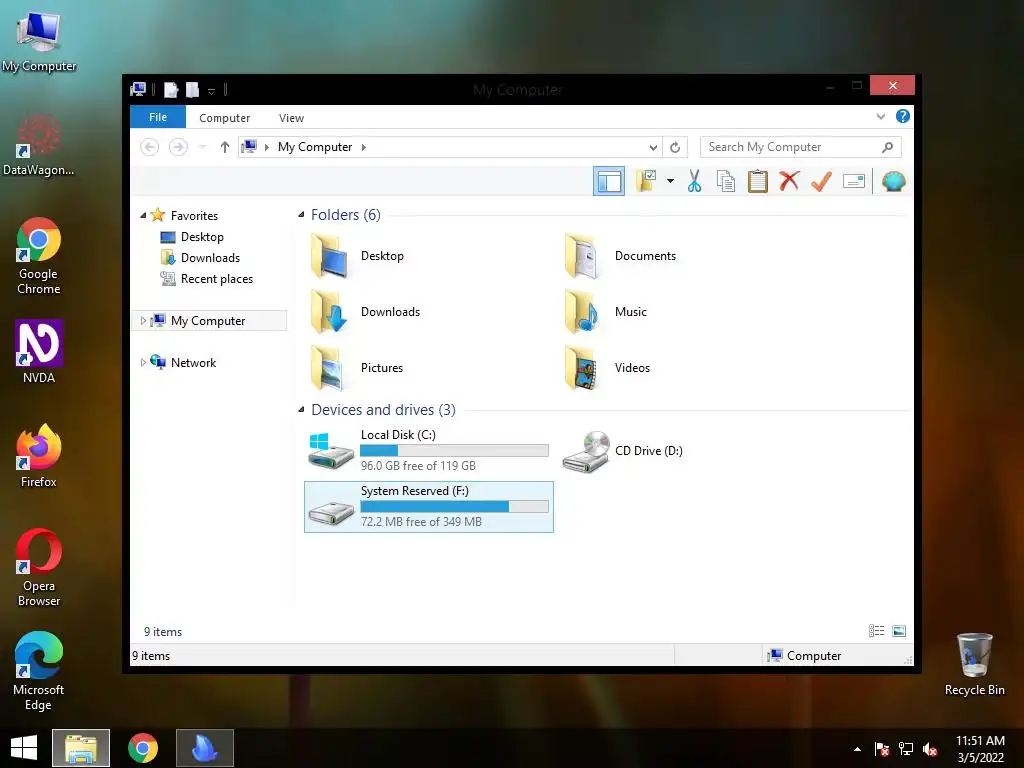Click the Help question mark icon
1024x768 pixels.
click(903, 116)
